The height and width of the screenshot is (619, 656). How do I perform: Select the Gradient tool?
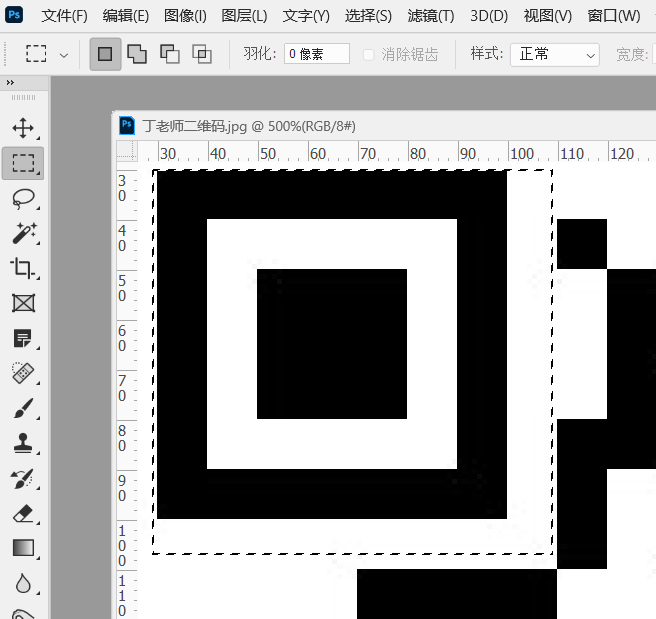(x=23, y=548)
